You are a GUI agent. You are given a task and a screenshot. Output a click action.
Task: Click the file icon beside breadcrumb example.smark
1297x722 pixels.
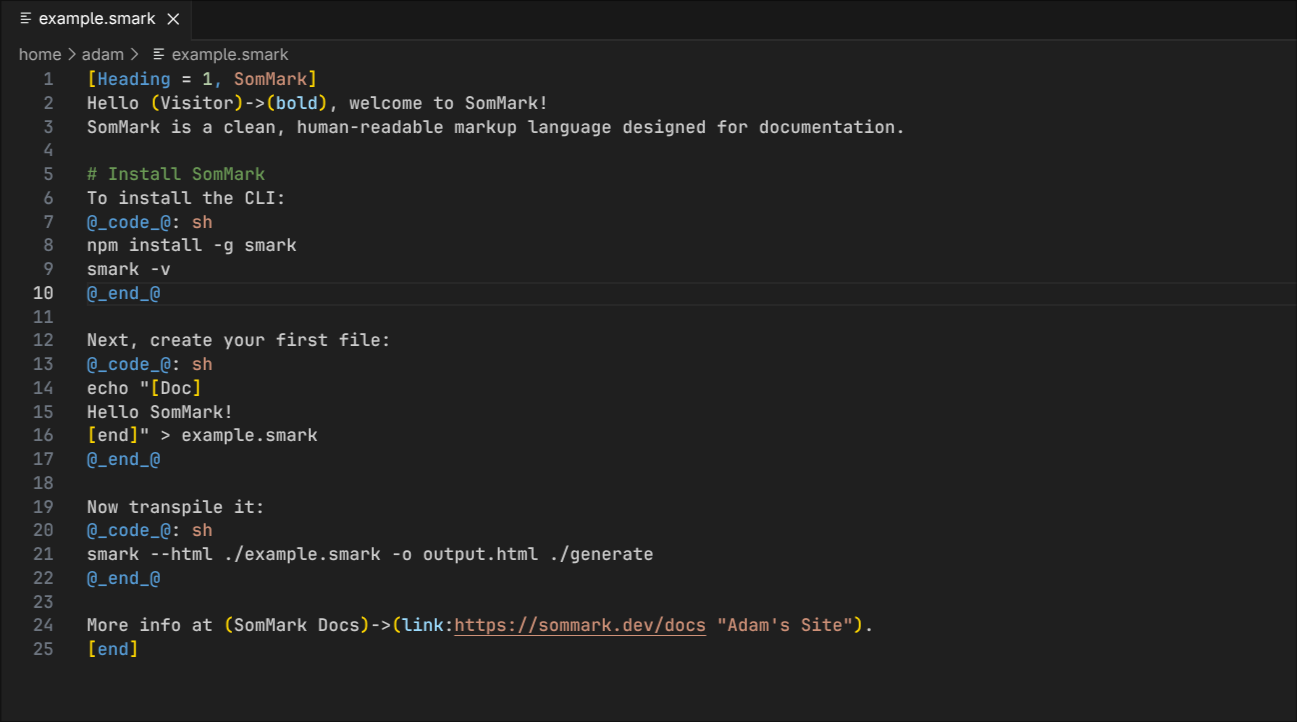(157, 54)
